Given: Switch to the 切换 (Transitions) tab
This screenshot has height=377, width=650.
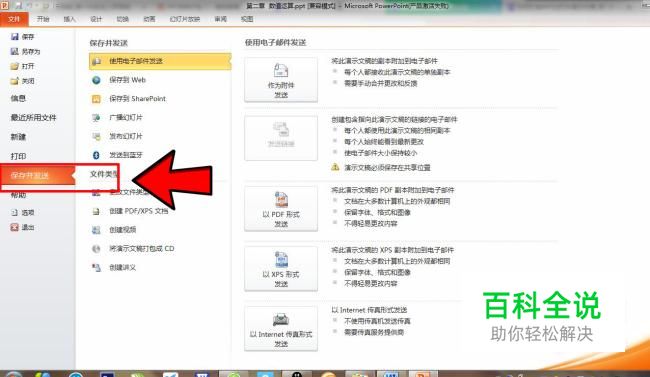Looking at the screenshot, I should pyautogui.click(x=123, y=19).
